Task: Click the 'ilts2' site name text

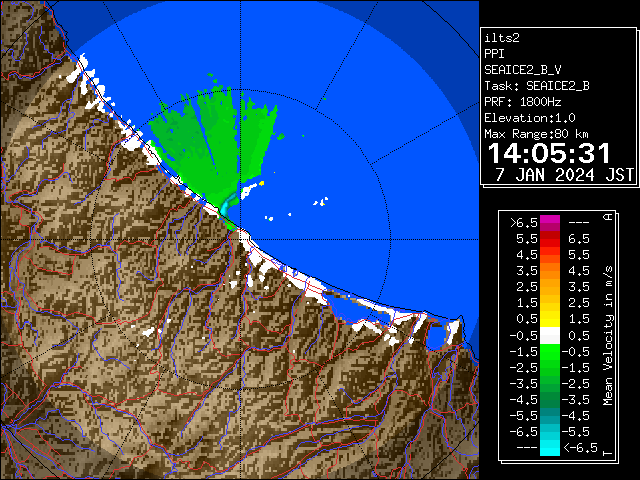Action: [x=502, y=38]
